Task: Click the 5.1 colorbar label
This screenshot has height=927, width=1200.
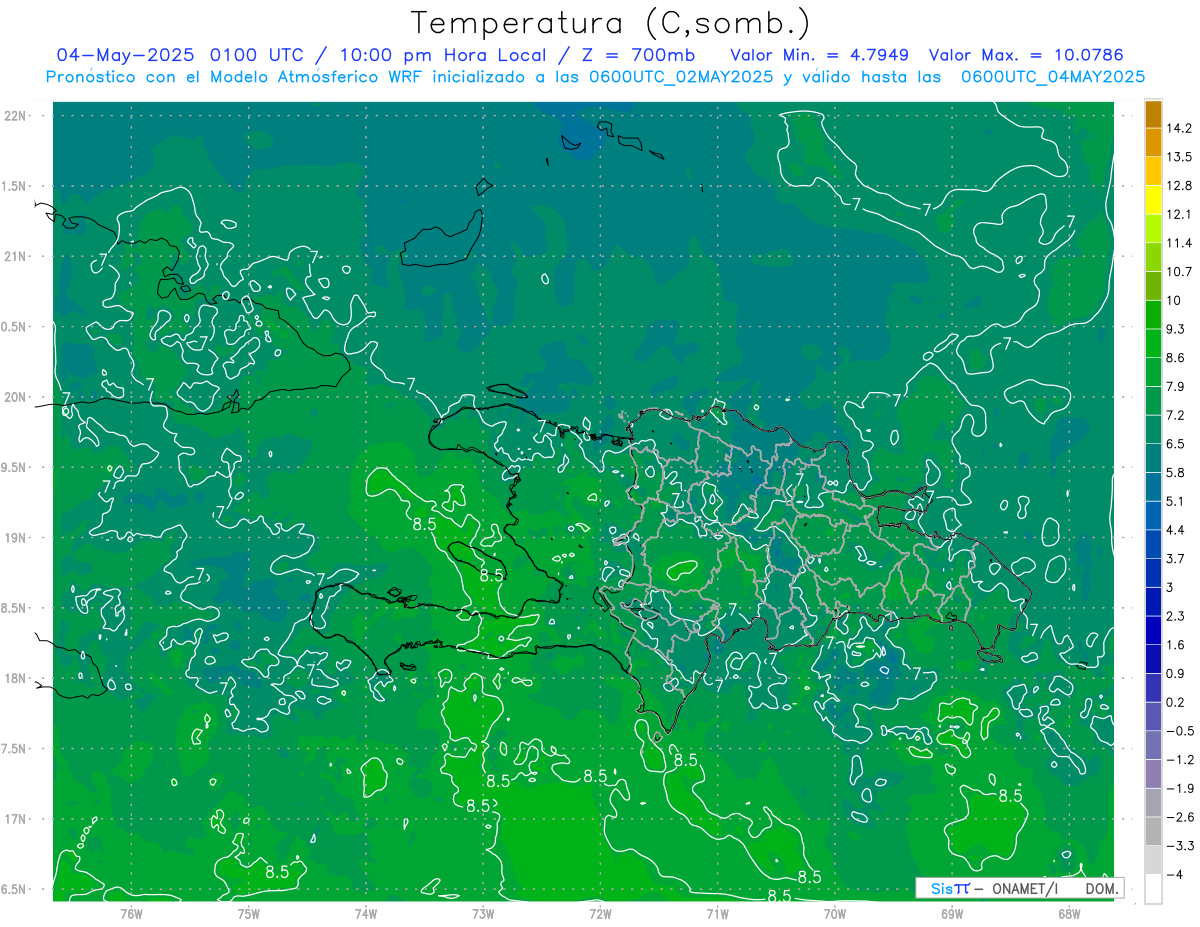Action: click(x=1176, y=501)
